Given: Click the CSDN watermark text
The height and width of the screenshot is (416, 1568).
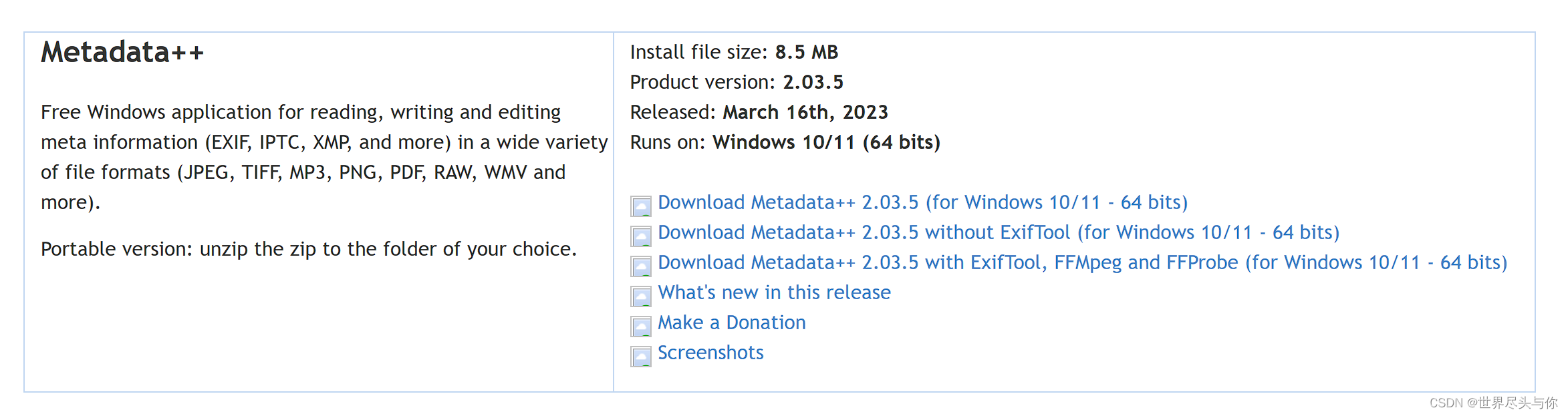Looking at the screenshot, I should (x=1493, y=403).
